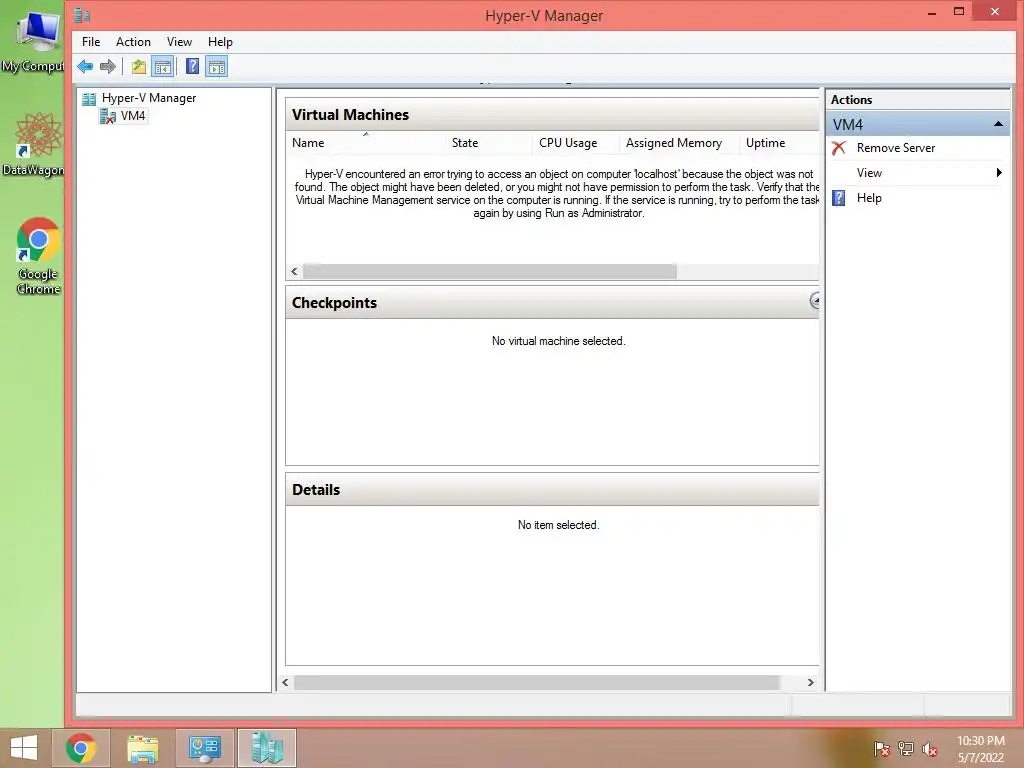Click the Virtual Machines section heading
Viewport: 1024px width, 768px height.
(350, 115)
